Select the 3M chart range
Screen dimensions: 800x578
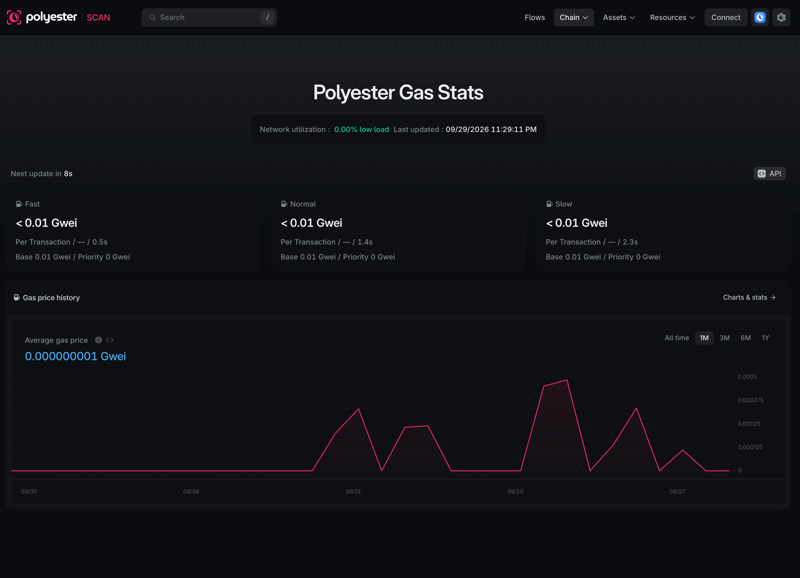coord(724,338)
